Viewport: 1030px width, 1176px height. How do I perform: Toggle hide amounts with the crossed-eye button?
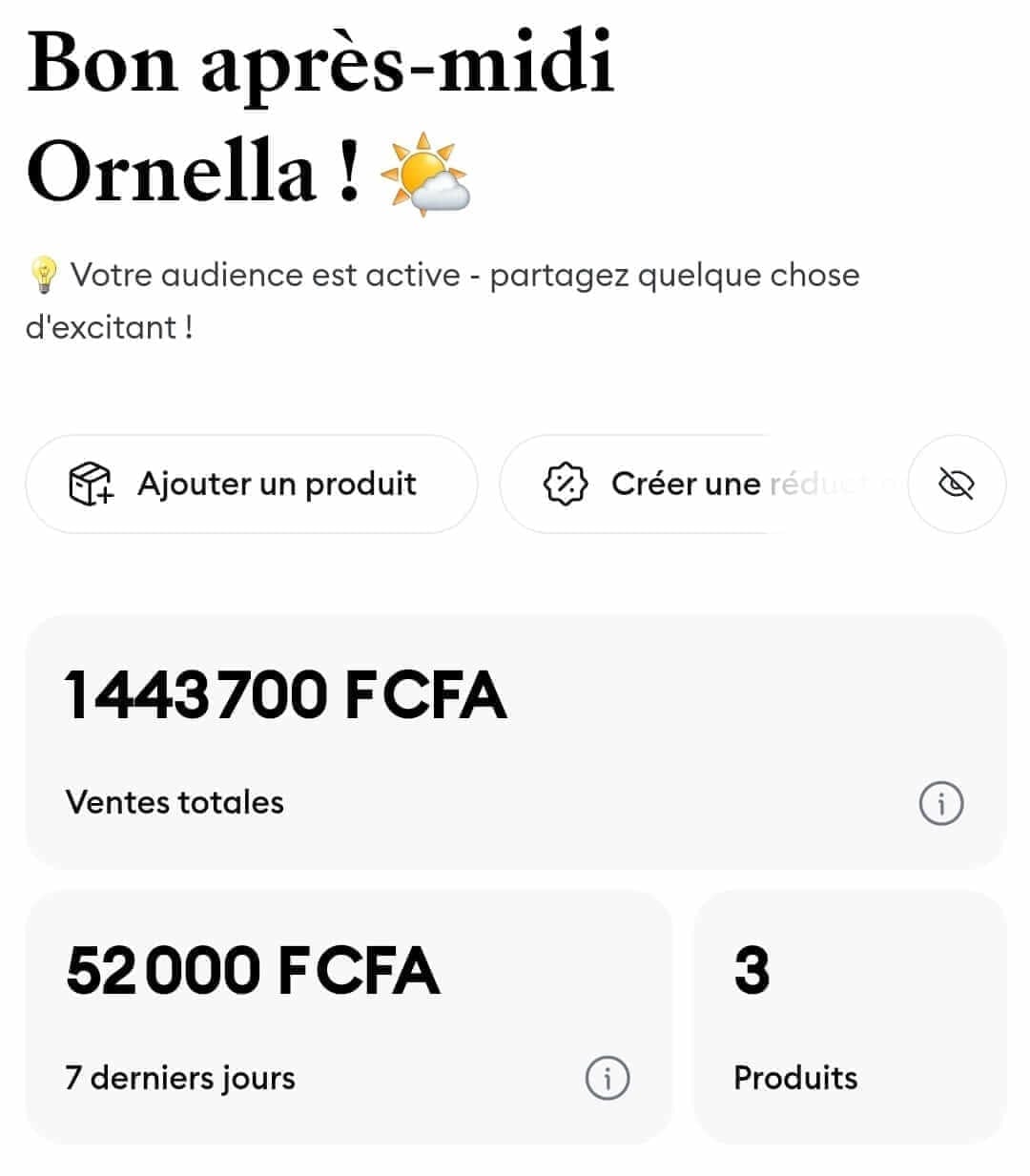pyautogui.click(x=956, y=484)
